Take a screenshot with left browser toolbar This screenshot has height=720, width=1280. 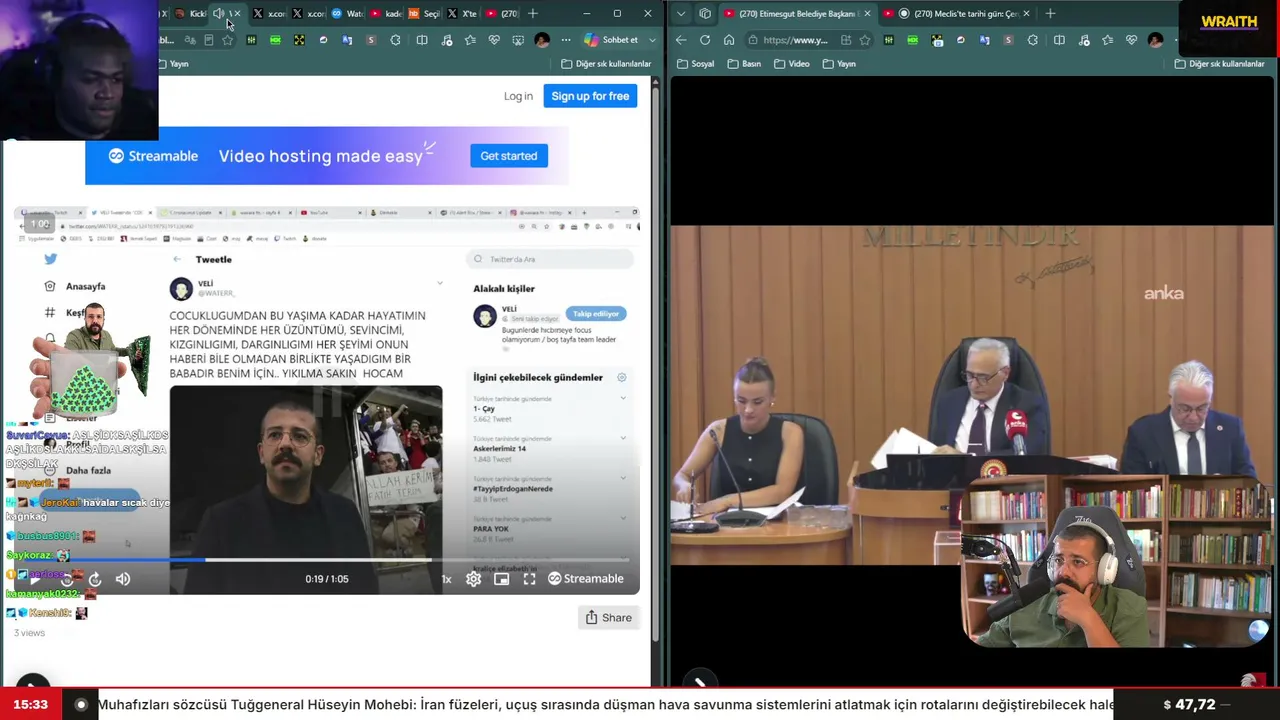(x=518, y=40)
